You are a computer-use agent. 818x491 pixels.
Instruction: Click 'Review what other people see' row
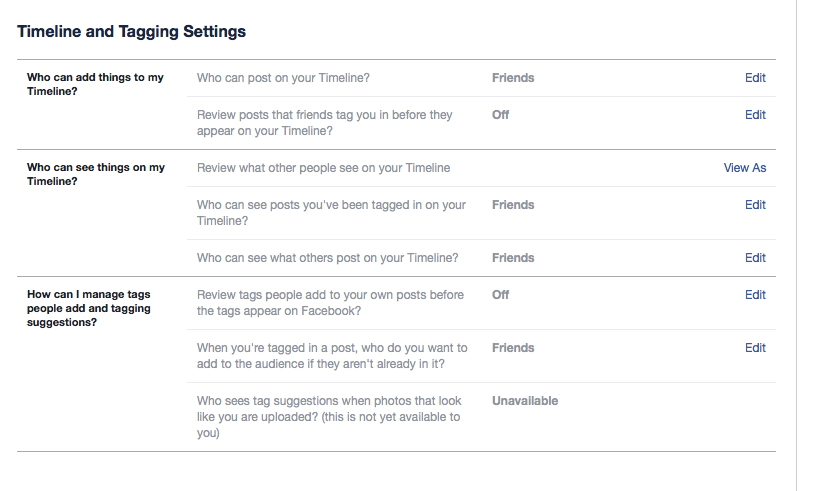click(x=481, y=168)
